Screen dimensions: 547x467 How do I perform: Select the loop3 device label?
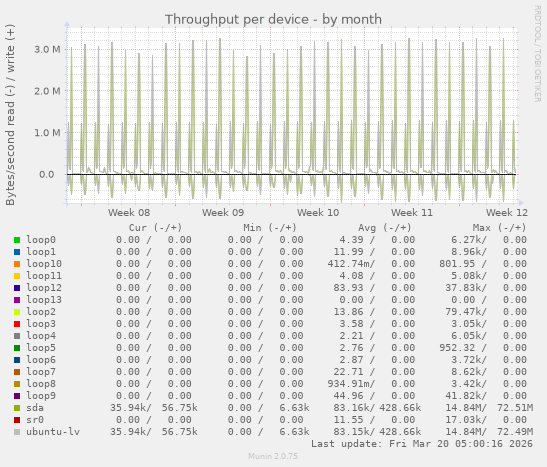tap(41, 324)
